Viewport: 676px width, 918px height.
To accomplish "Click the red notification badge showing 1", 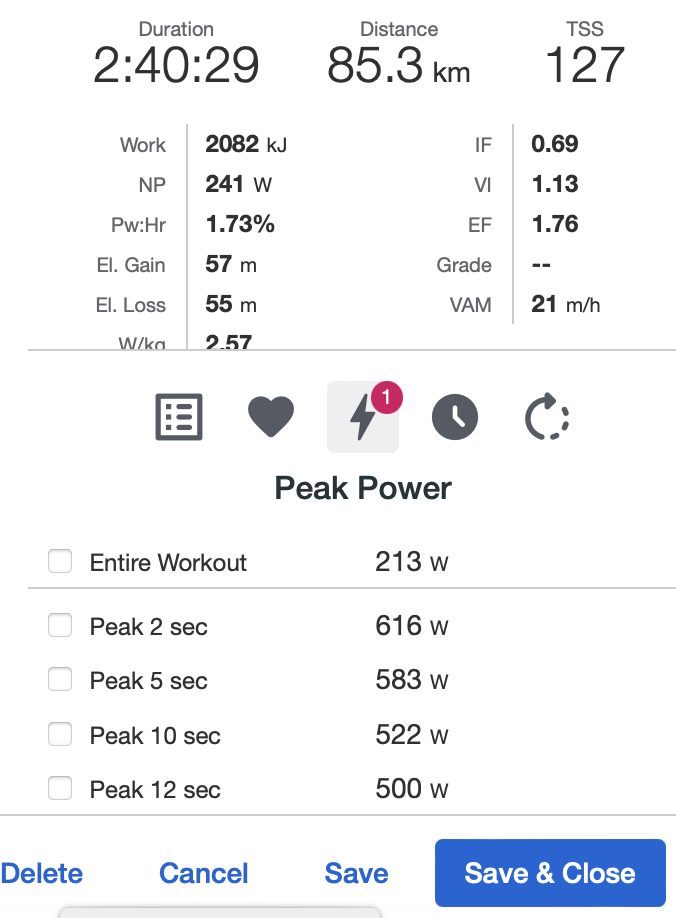I will point(386,398).
